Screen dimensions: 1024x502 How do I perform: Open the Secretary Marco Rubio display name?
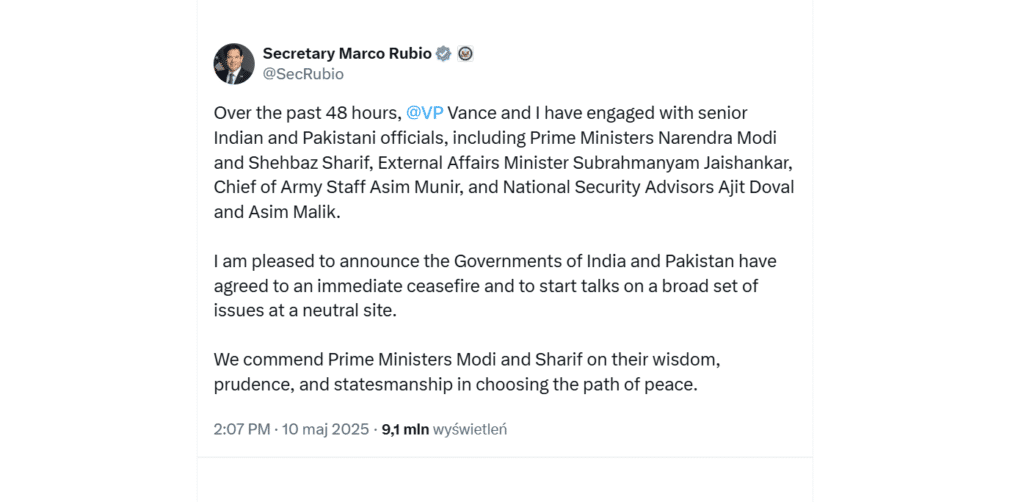point(346,54)
